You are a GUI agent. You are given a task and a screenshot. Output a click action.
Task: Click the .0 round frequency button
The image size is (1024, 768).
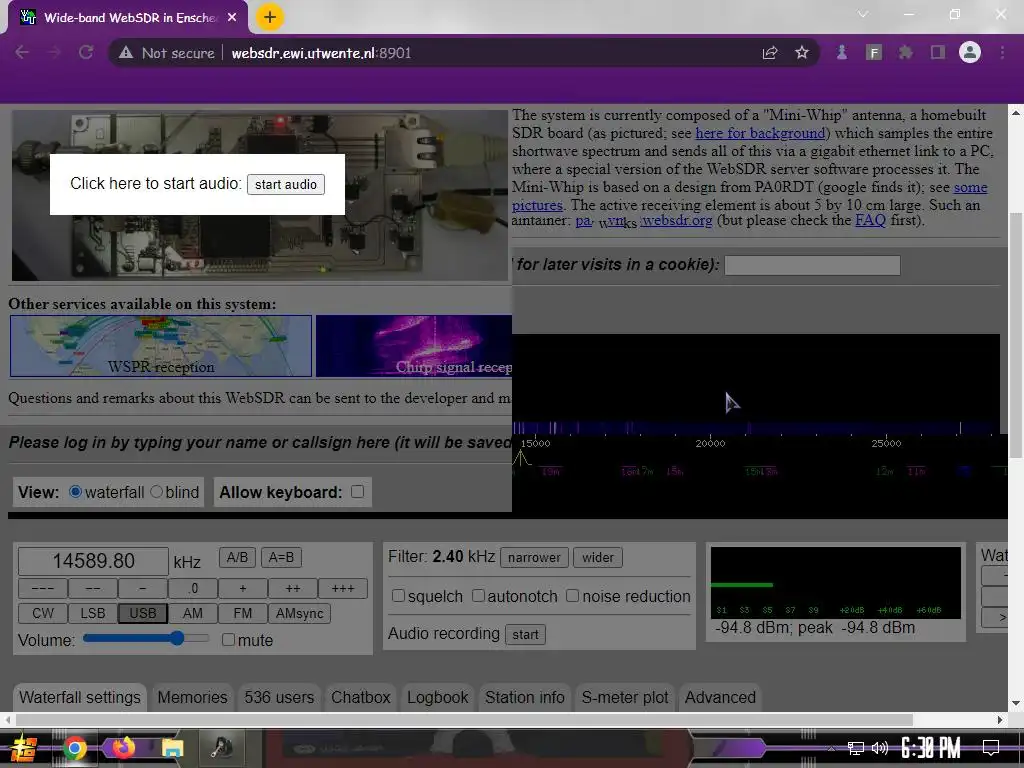193,588
